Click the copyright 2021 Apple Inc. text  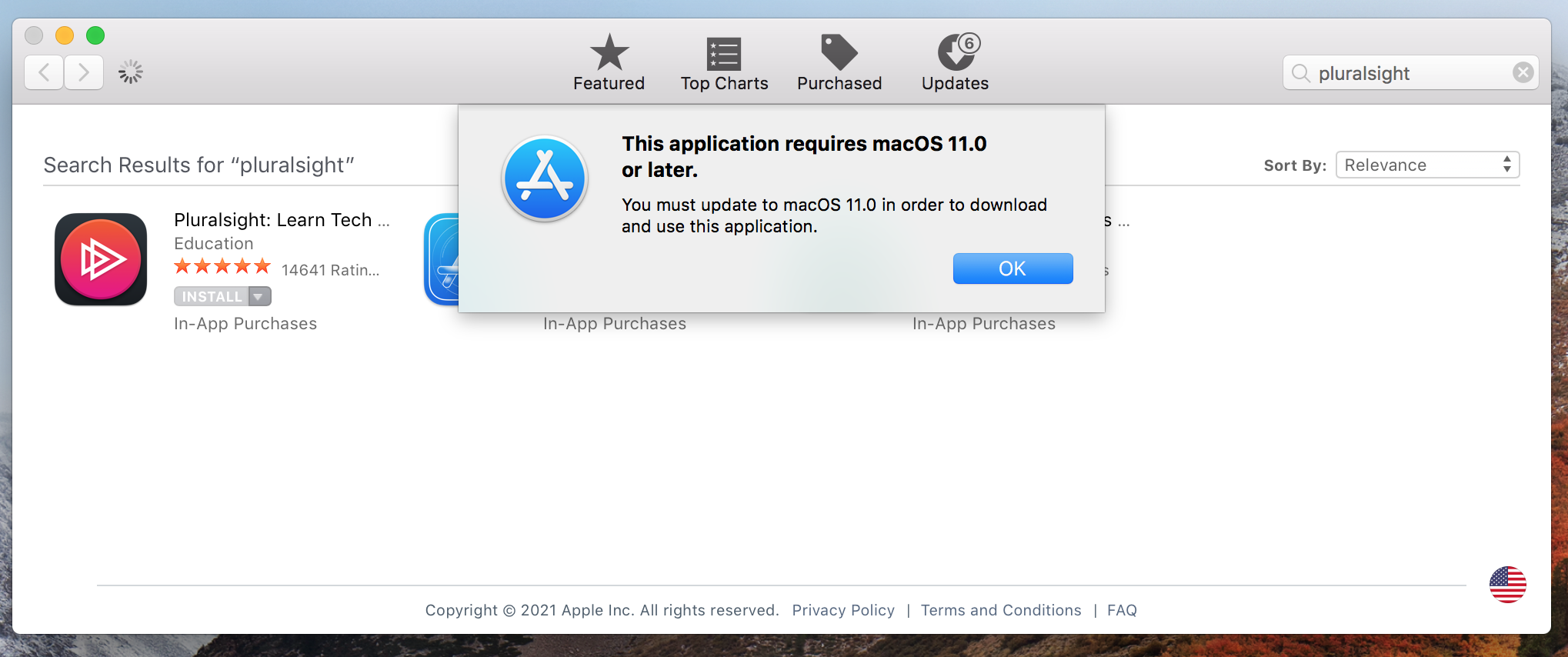602,610
